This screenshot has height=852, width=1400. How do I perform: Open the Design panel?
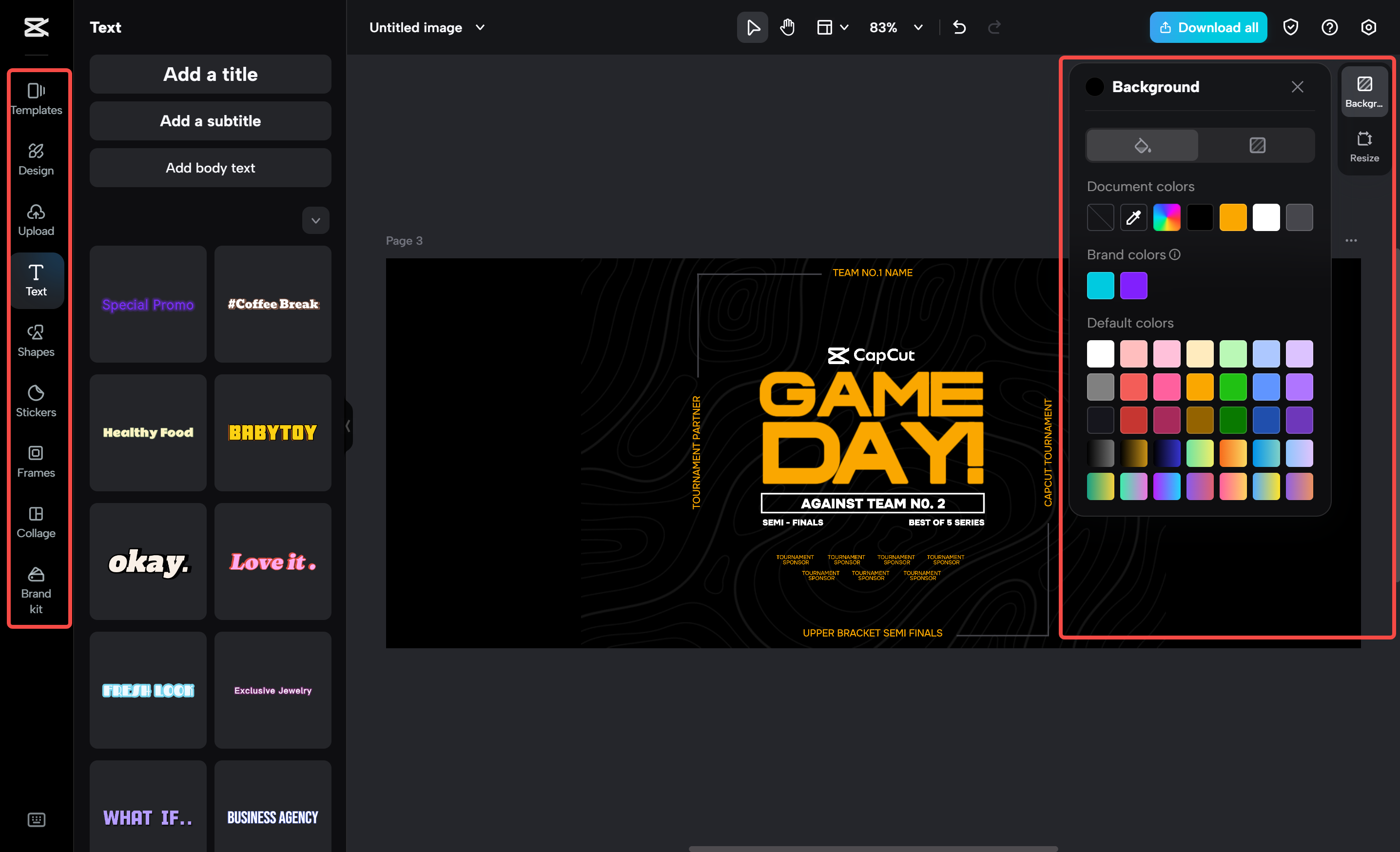(x=36, y=159)
